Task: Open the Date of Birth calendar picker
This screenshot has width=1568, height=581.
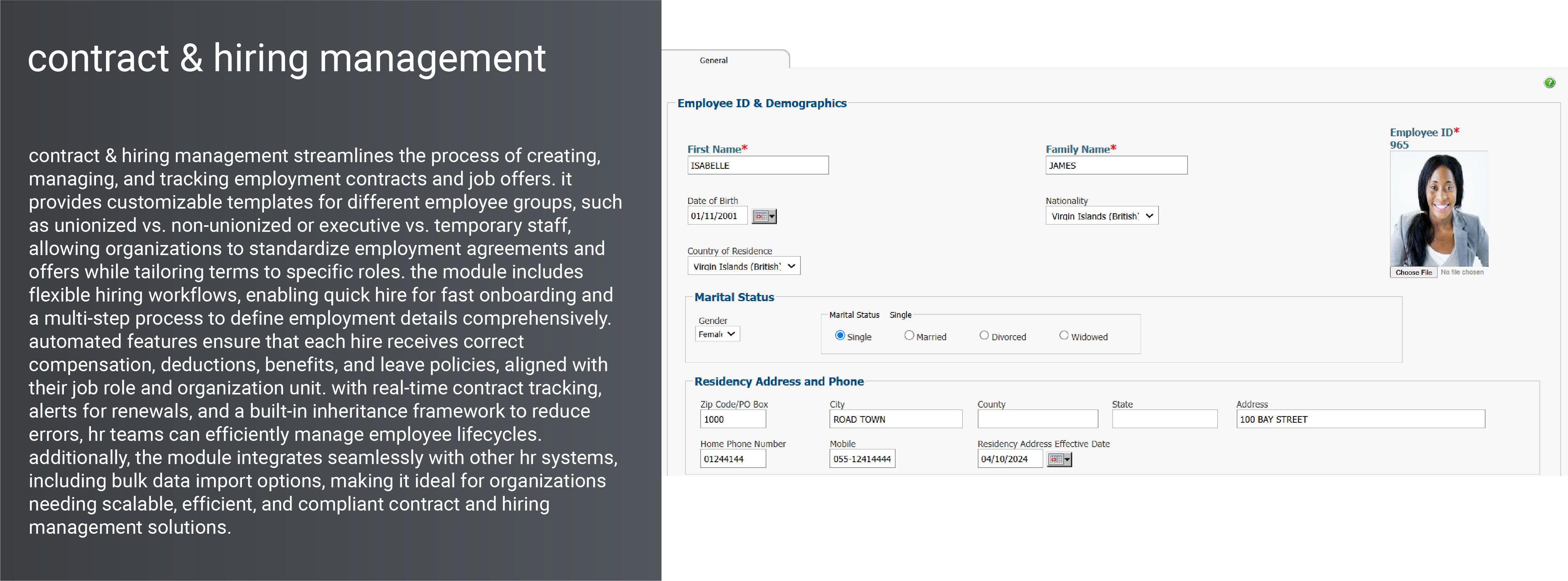Action: (764, 216)
